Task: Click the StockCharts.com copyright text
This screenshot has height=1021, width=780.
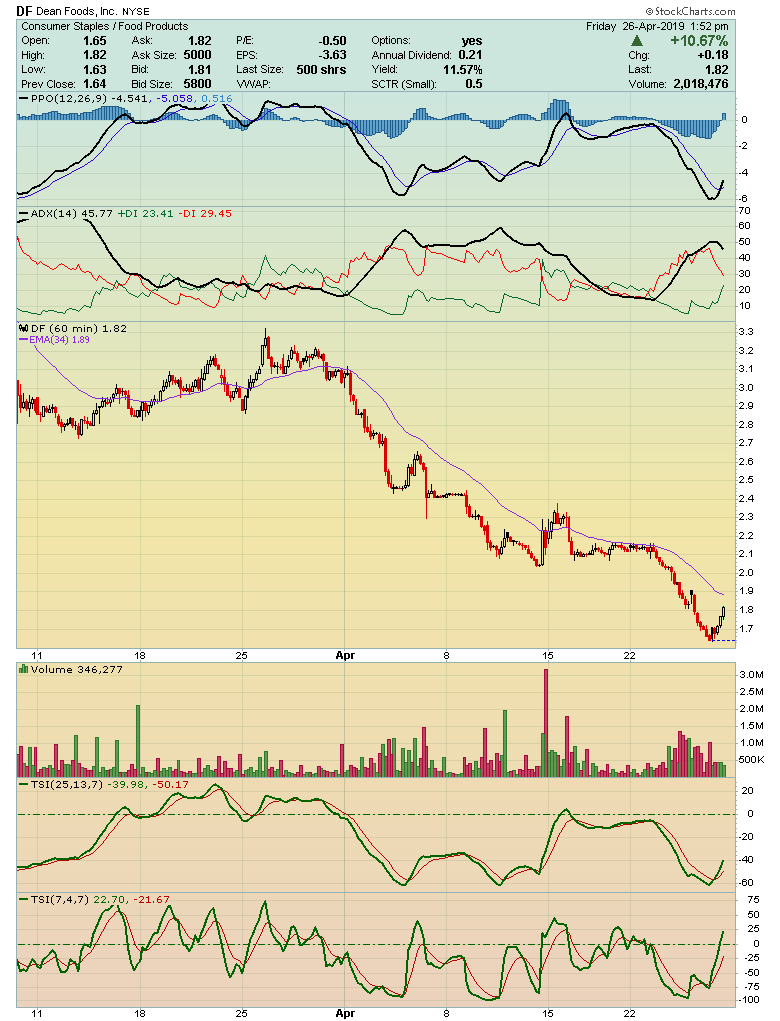Action: click(x=691, y=11)
